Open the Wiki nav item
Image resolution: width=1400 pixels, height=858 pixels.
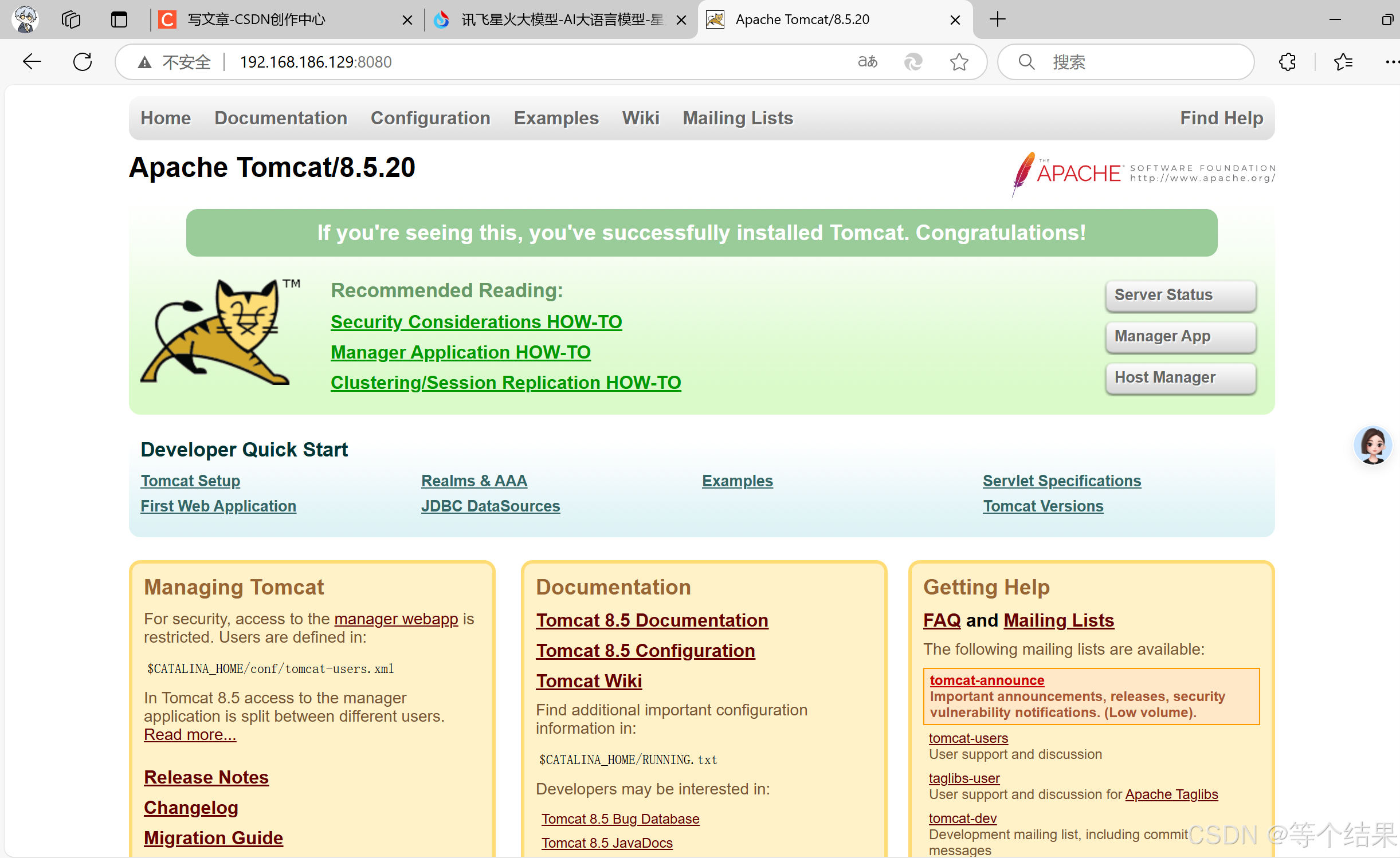pos(641,118)
